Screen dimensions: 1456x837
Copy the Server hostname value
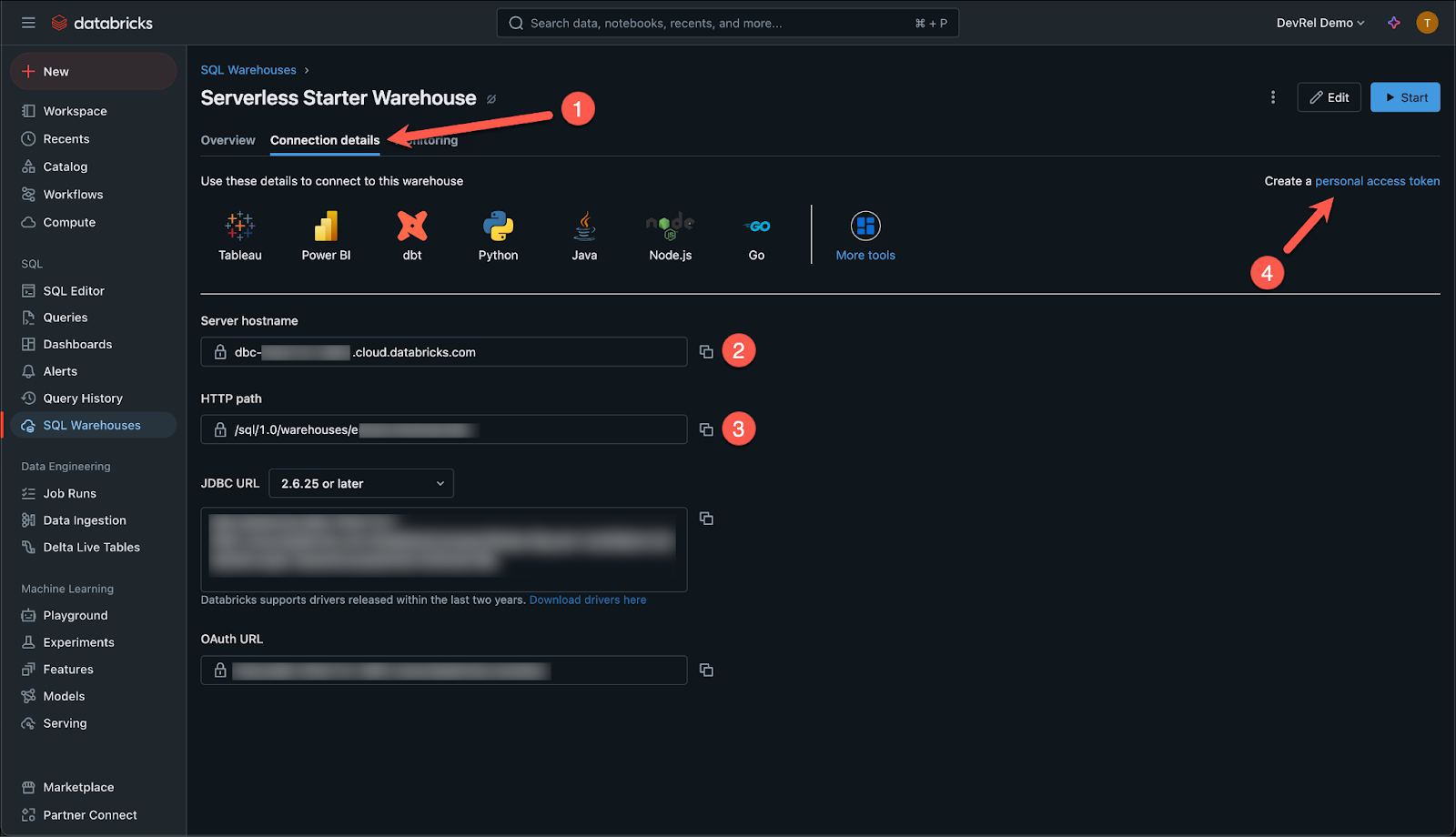pos(706,352)
